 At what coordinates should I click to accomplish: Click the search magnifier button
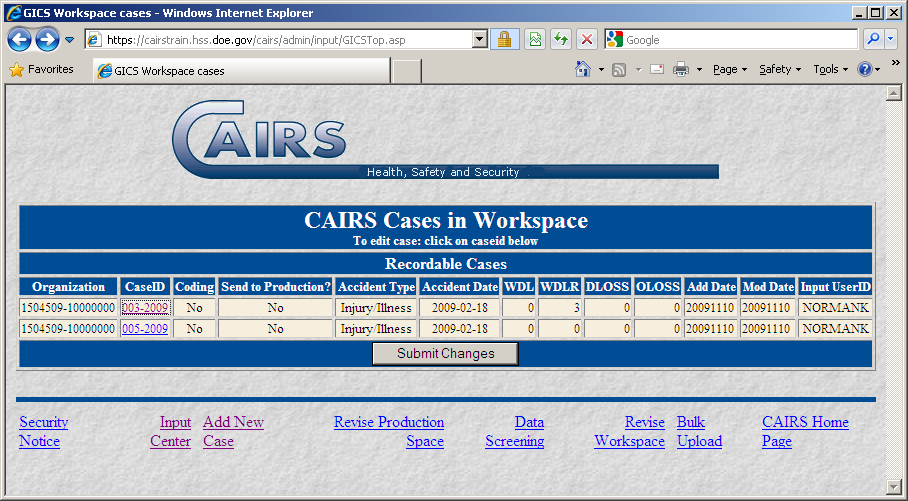873,39
